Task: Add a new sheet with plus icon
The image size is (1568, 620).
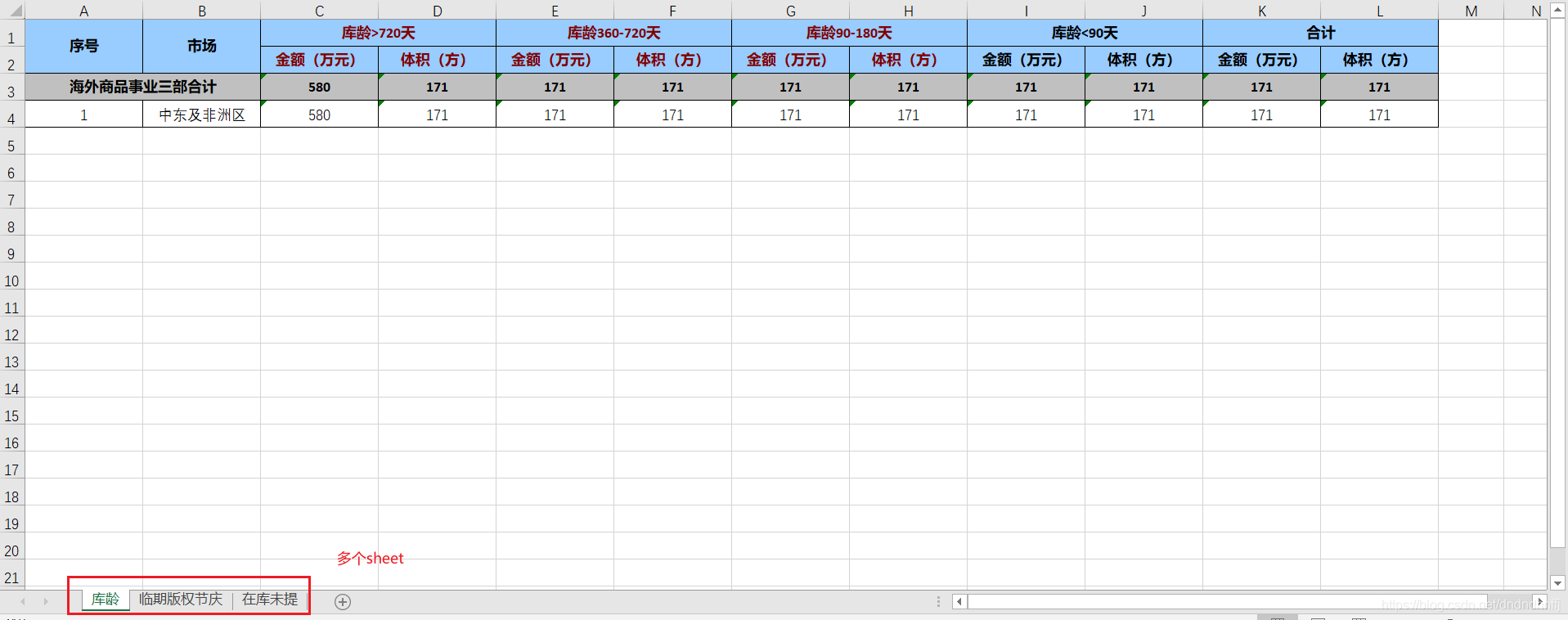Action: tap(343, 602)
